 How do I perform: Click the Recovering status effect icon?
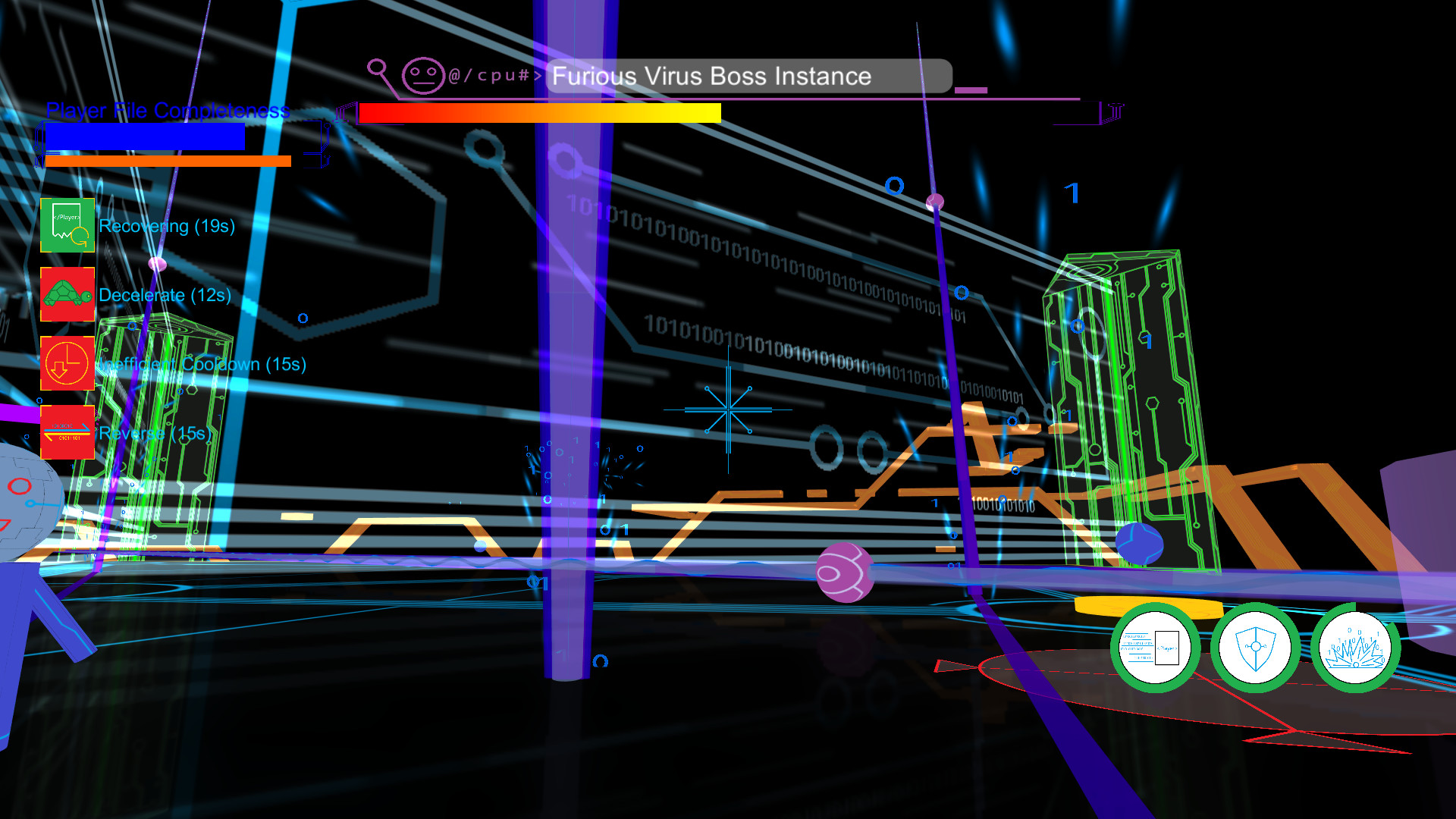[67, 225]
